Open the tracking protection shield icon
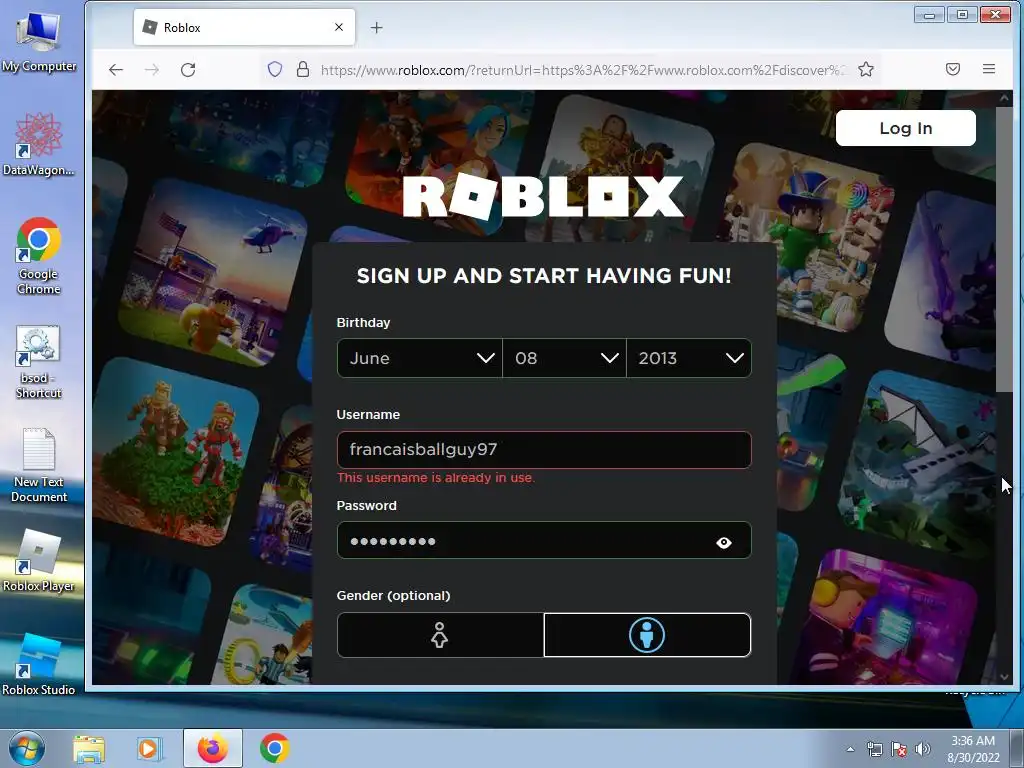This screenshot has width=1024, height=768. [x=275, y=69]
